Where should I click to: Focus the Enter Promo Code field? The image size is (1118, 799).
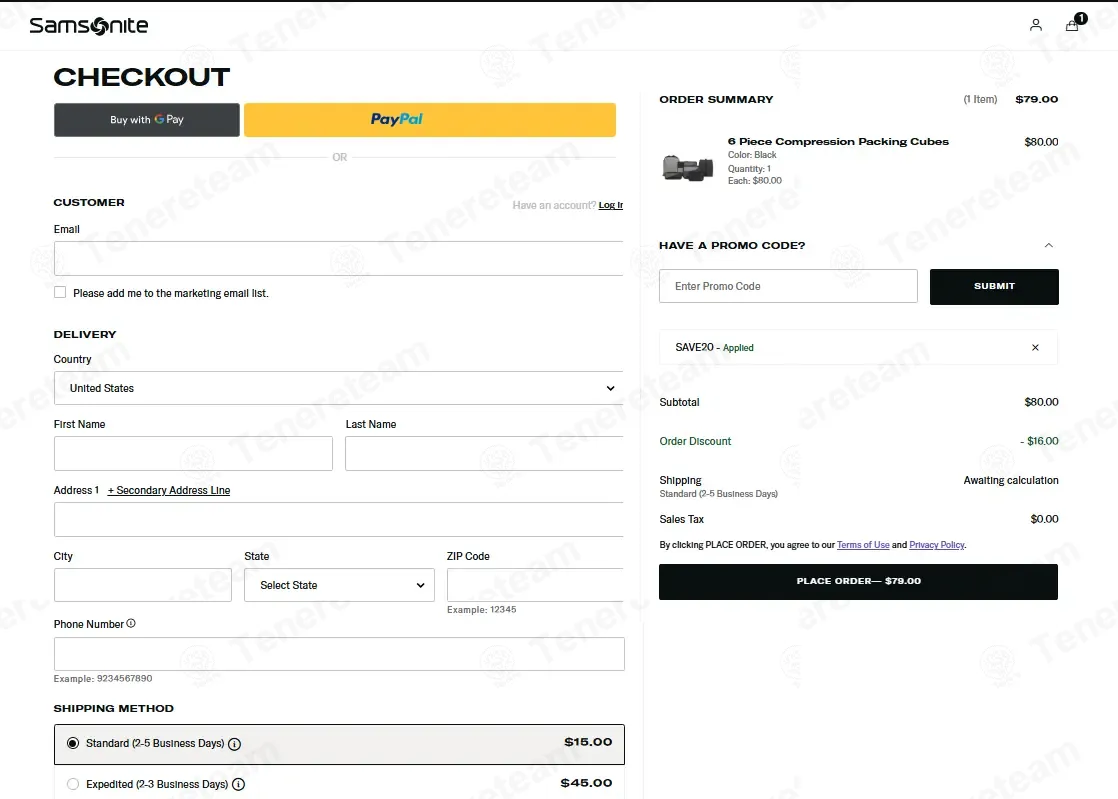[x=788, y=286]
